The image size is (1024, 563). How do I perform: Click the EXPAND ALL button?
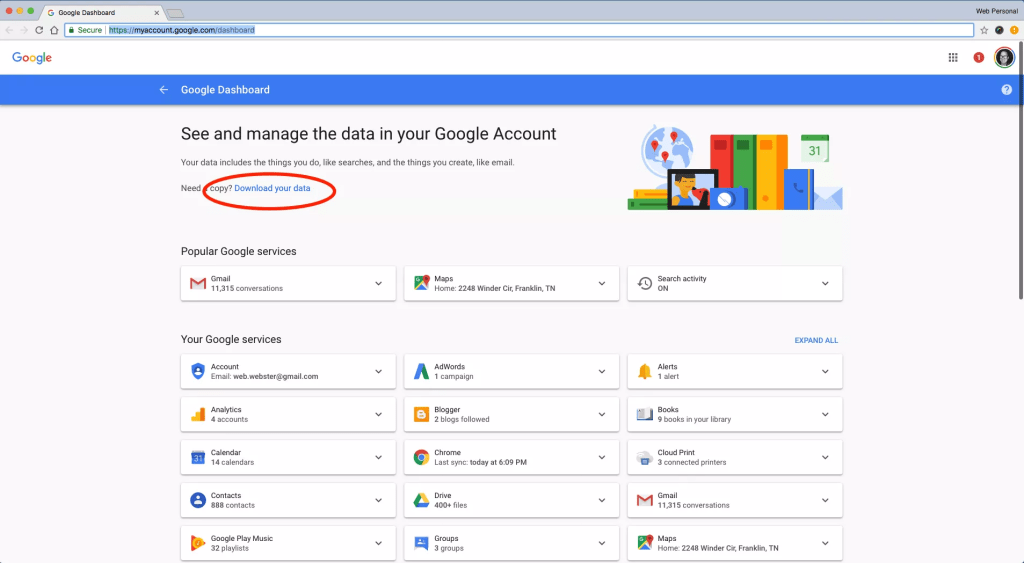click(816, 340)
